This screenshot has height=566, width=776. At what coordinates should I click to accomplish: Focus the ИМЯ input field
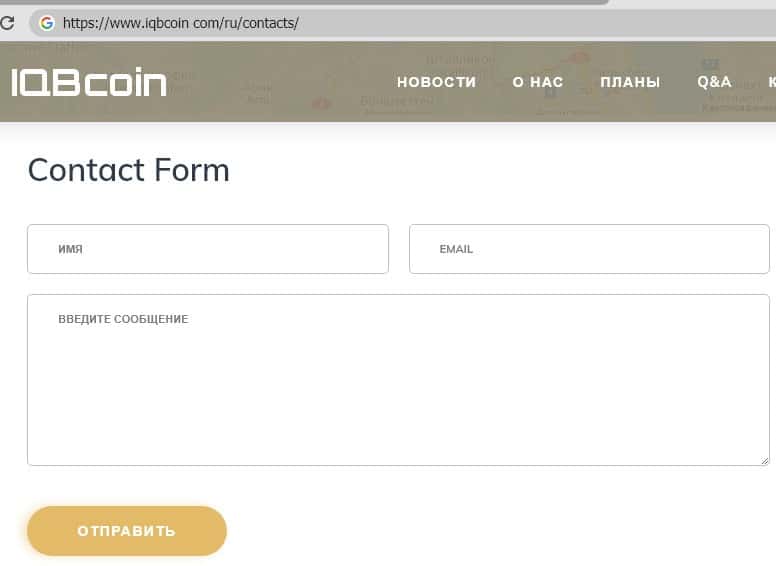208,249
